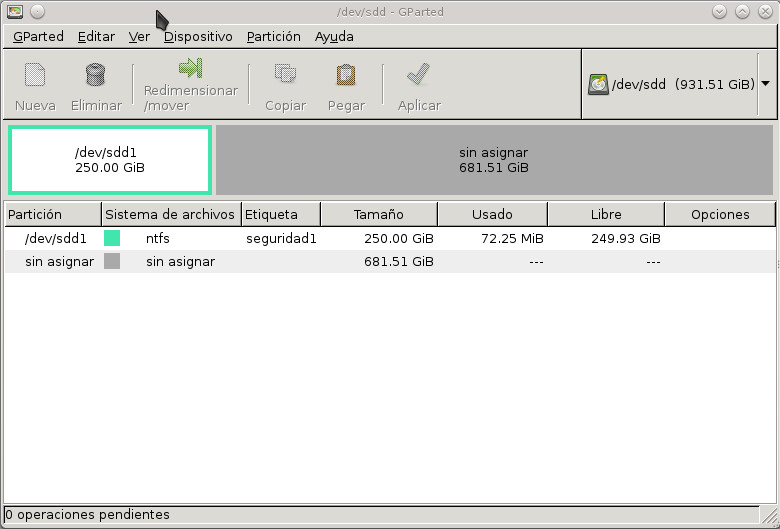Open the GParted menu
The width and height of the screenshot is (780, 529).
38,37
